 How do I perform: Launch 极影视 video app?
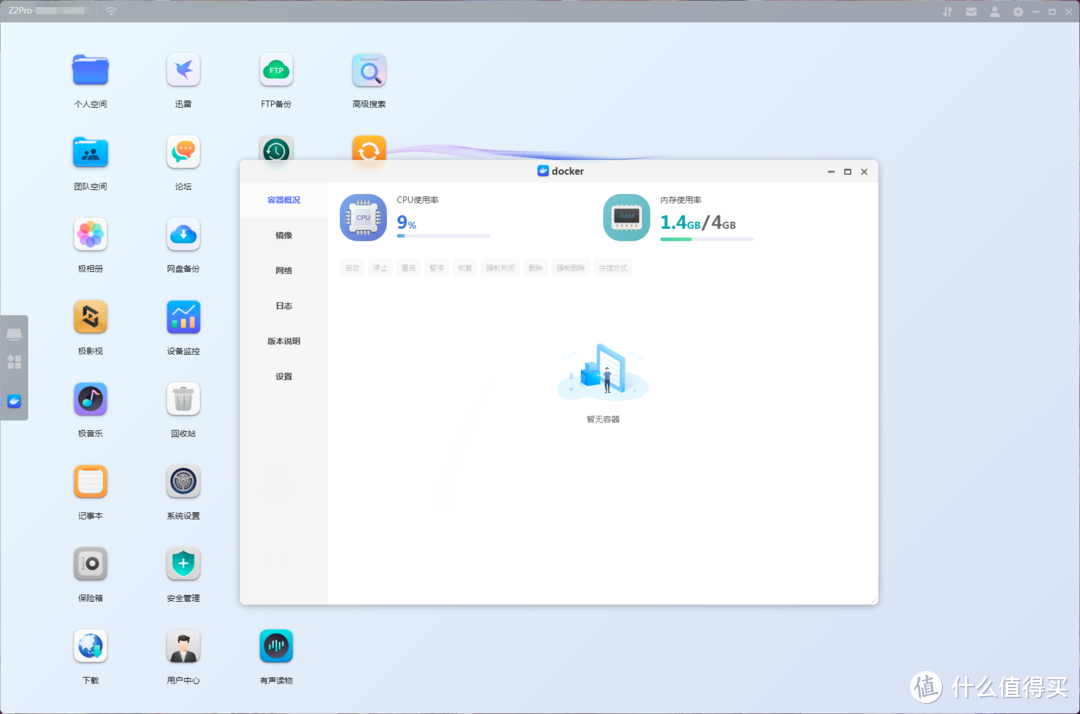tap(90, 318)
